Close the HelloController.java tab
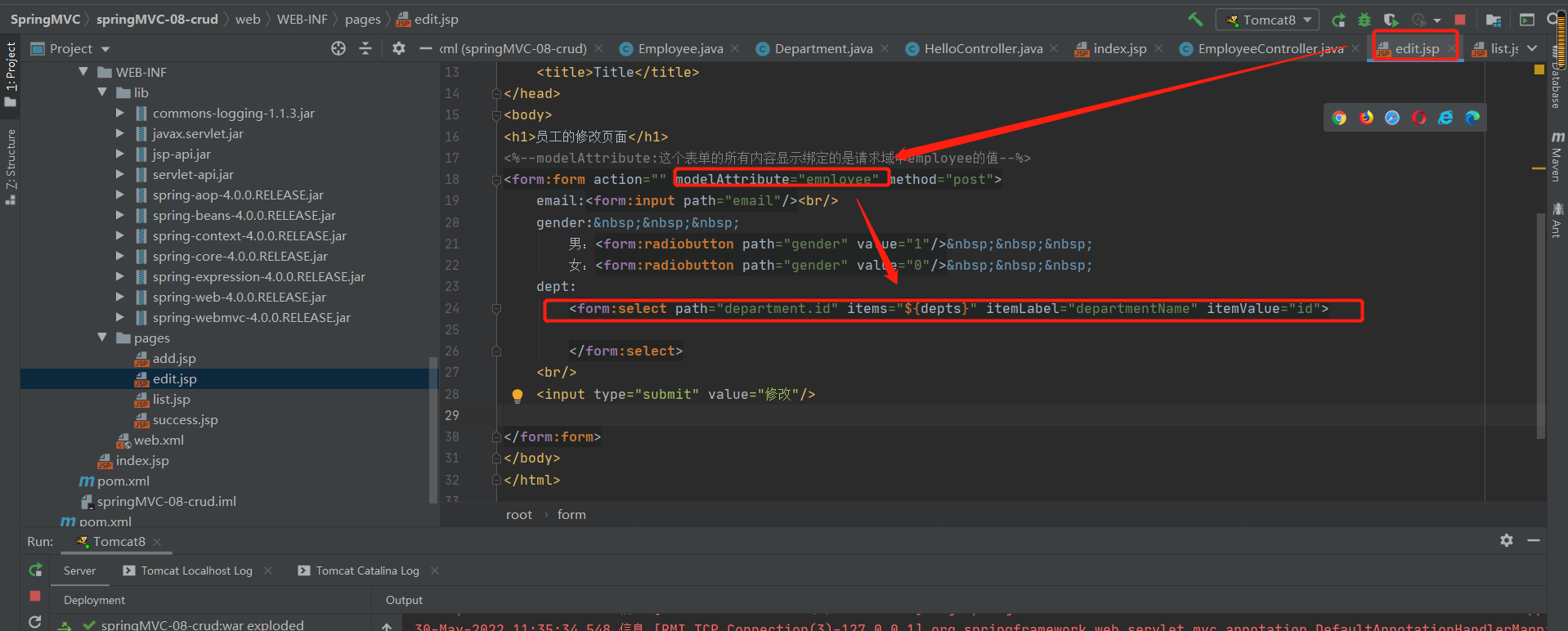This screenshot has height=631, width=1568. point(1054,49)
